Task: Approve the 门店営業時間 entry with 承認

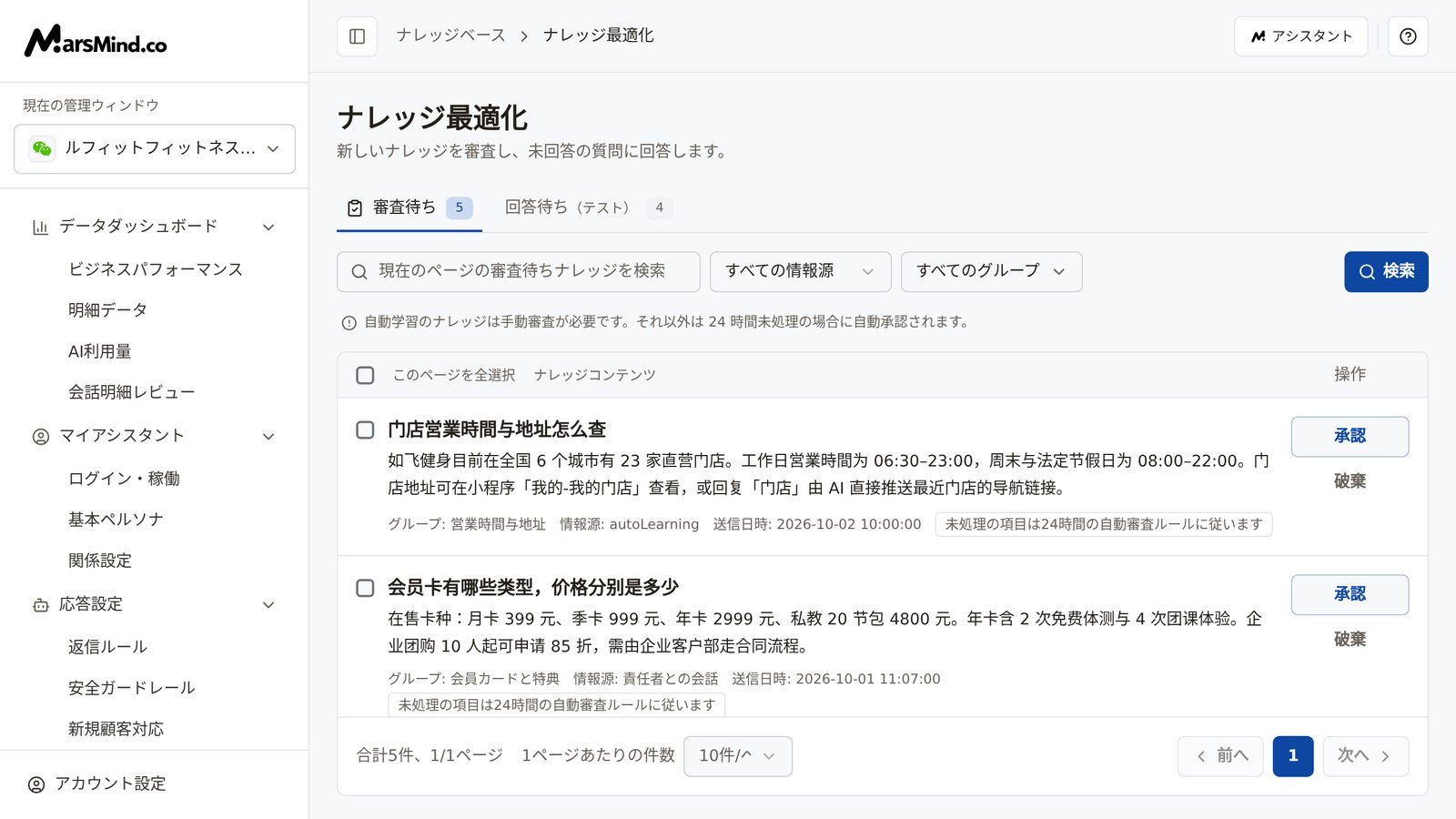Action: 1350,437
